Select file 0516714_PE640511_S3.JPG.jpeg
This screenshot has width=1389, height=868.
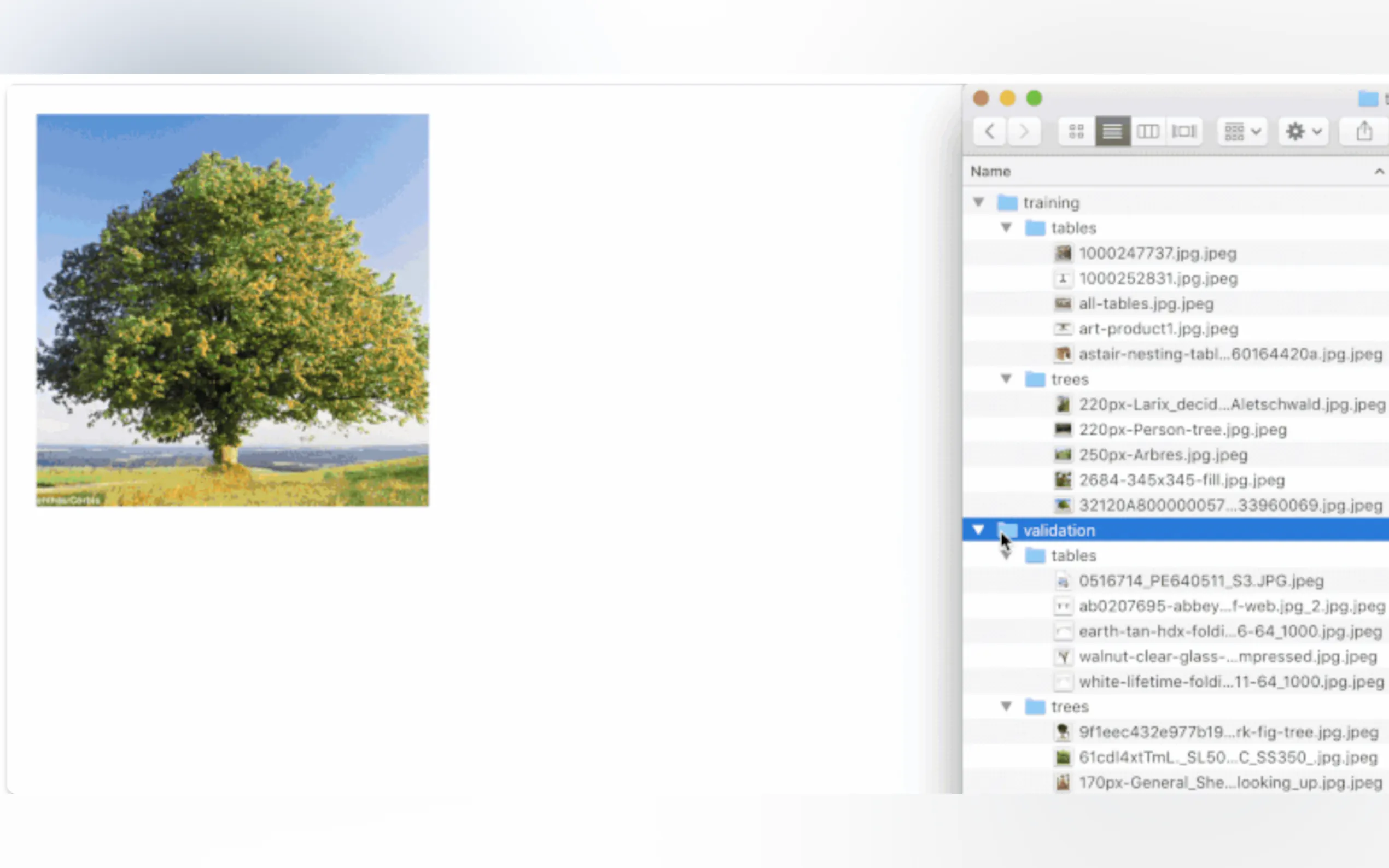point(1201,581)
